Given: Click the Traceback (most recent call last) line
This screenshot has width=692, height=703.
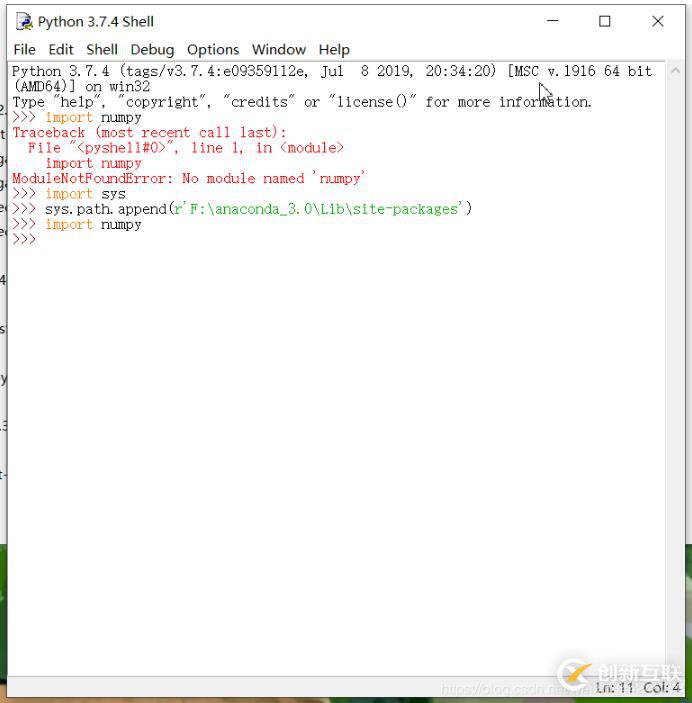Looking at the screenshot, I should pyautogui.click(x=149, y=132).
